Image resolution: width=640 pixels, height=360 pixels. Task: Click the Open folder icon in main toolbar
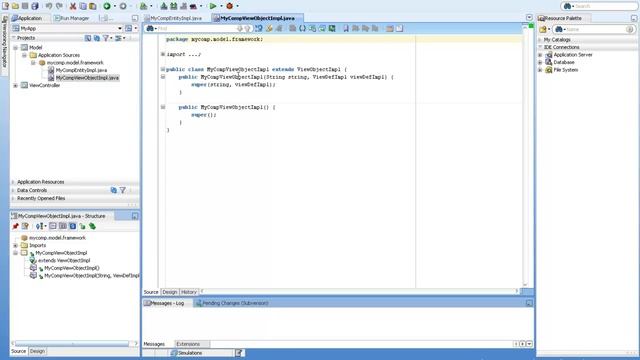16,6
